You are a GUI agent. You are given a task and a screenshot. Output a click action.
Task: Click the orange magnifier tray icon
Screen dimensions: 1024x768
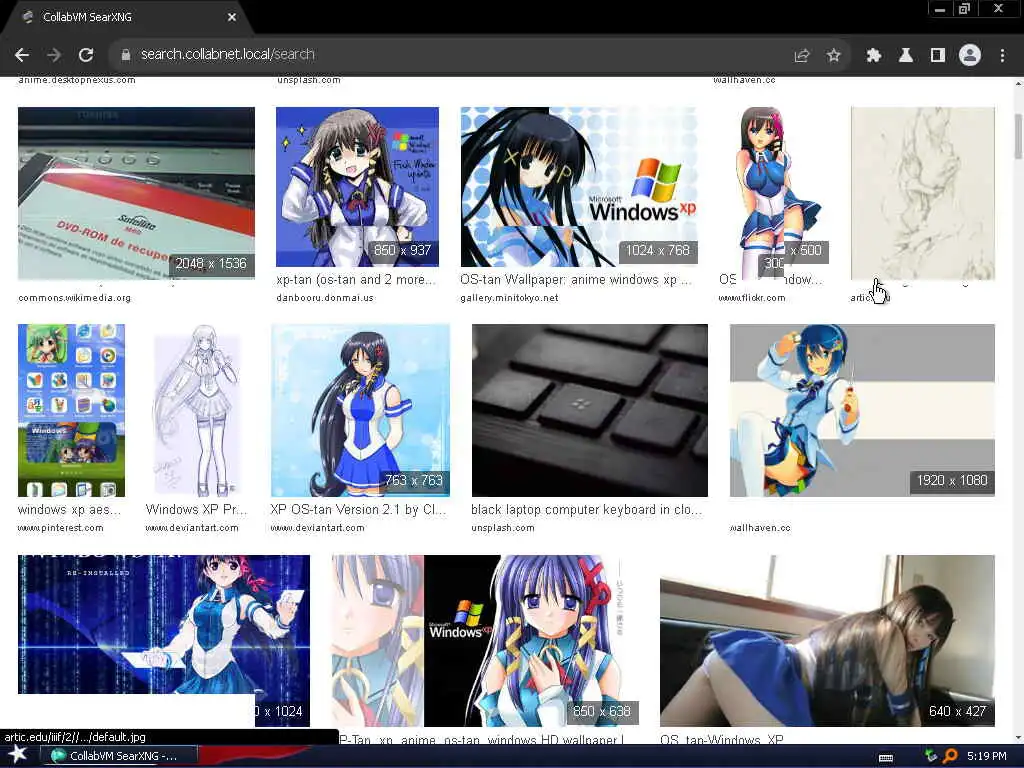click(950, 756)
